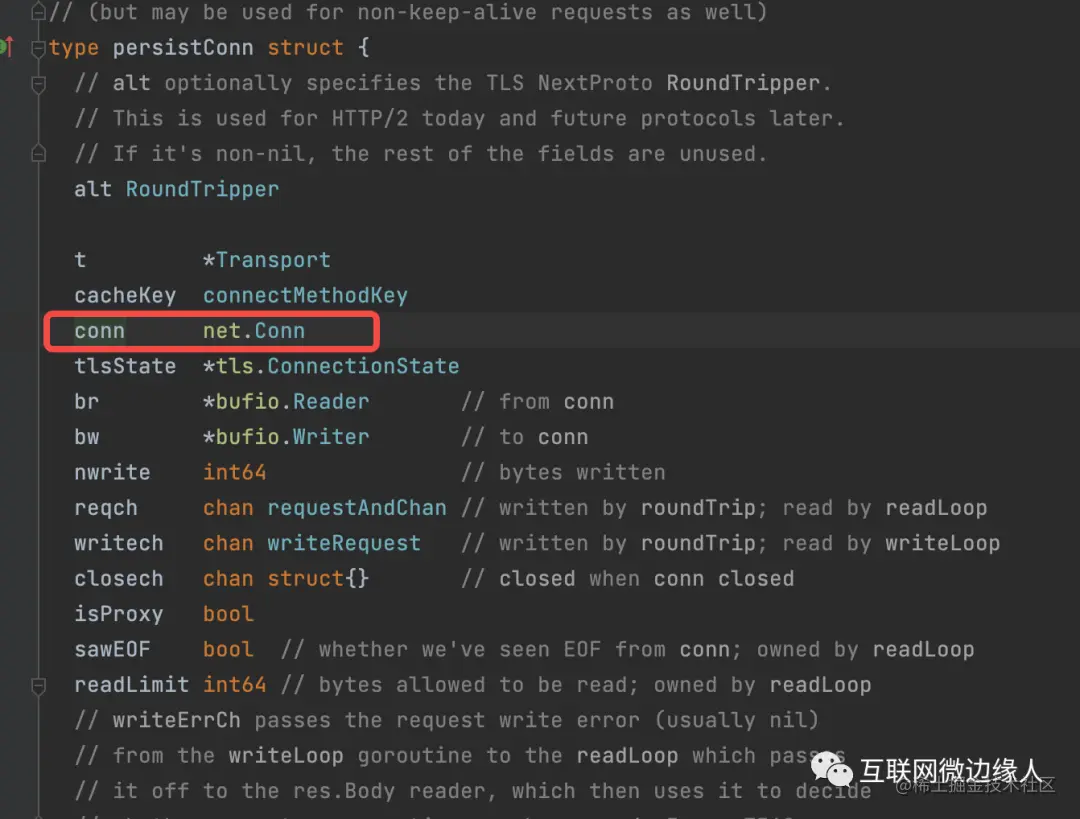Viewport: 1080px width, 819px height.
Task: Click '*tls.ConnectionState' type reference
Action: pos(331,366)
